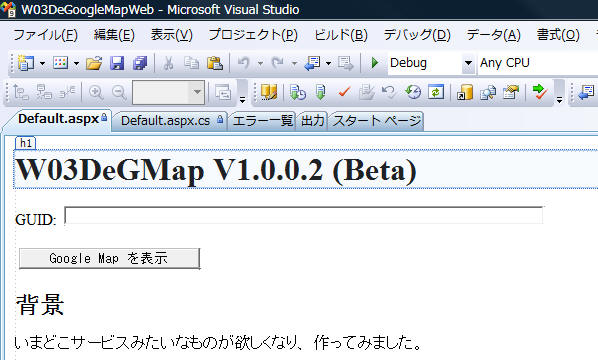Switch to the エラー一覧 tab

point(263,121)
